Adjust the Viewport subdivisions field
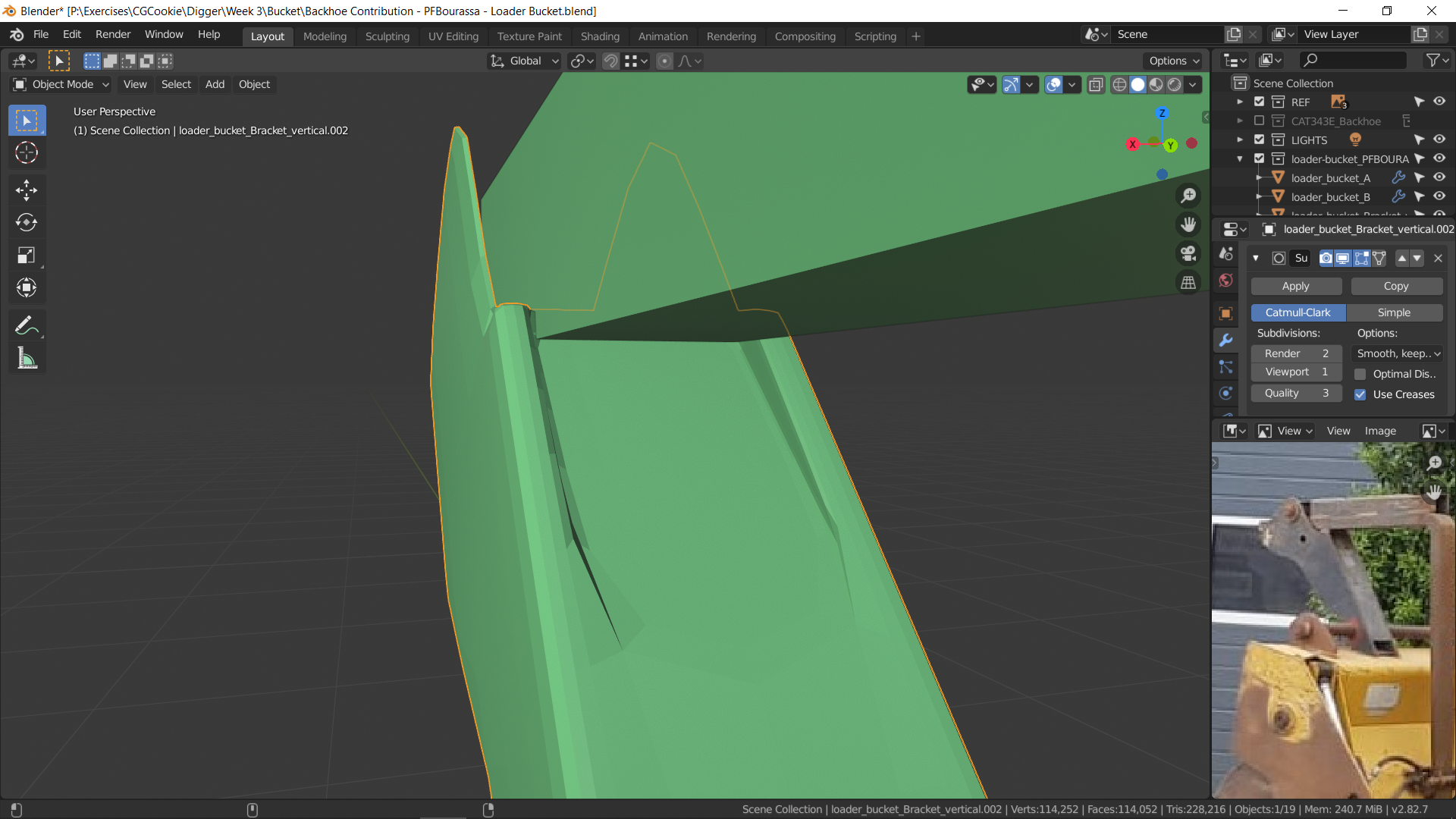 tap(1295, 372)
